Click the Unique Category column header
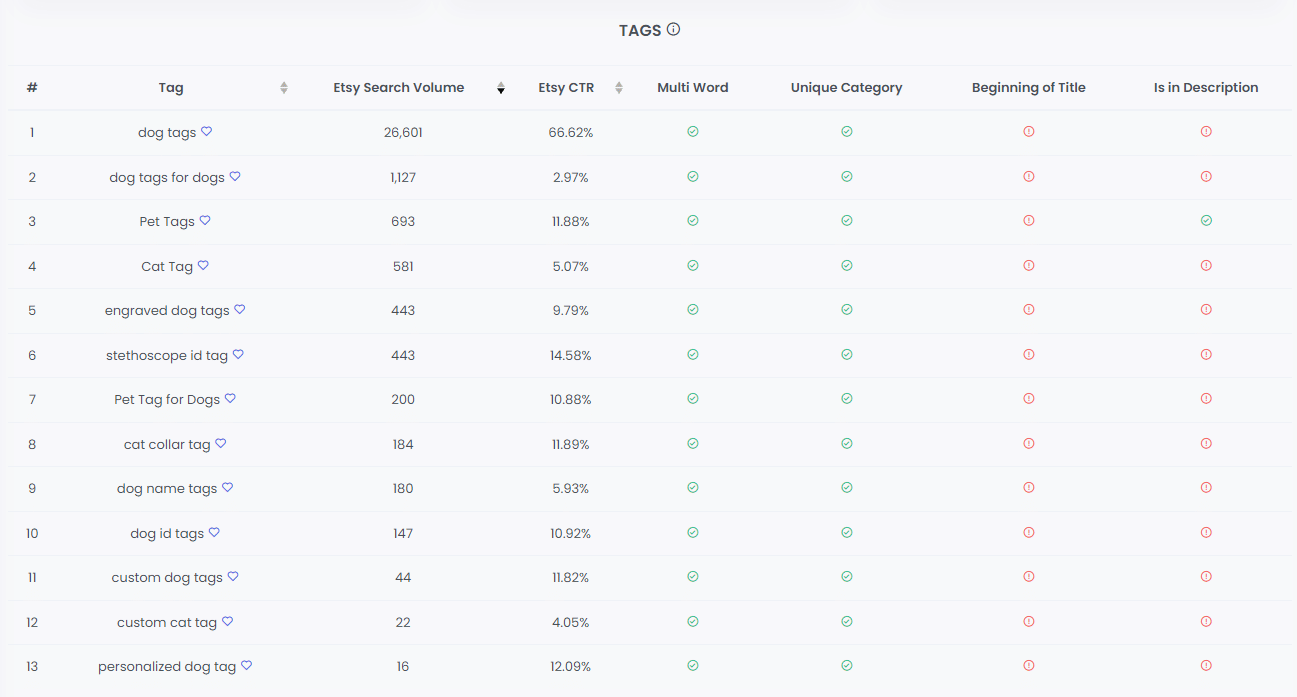 (x=847, y=88)
